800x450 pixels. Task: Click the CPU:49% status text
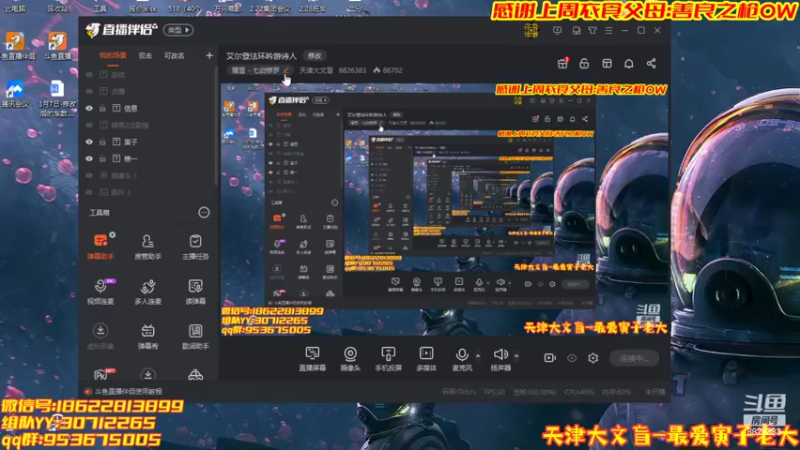click(579, 392)
